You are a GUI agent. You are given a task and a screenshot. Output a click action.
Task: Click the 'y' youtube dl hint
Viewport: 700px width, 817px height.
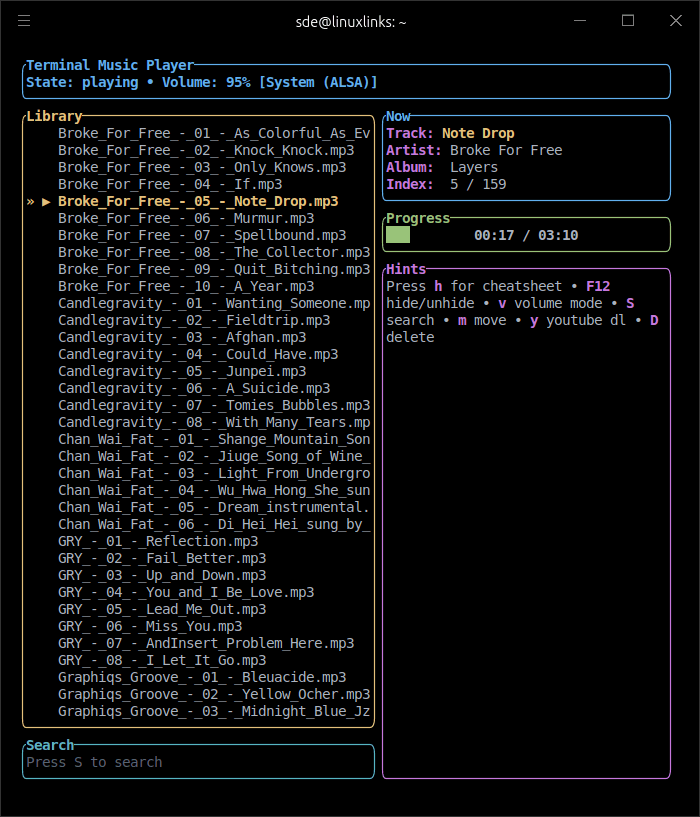click(x=534, y=320)
